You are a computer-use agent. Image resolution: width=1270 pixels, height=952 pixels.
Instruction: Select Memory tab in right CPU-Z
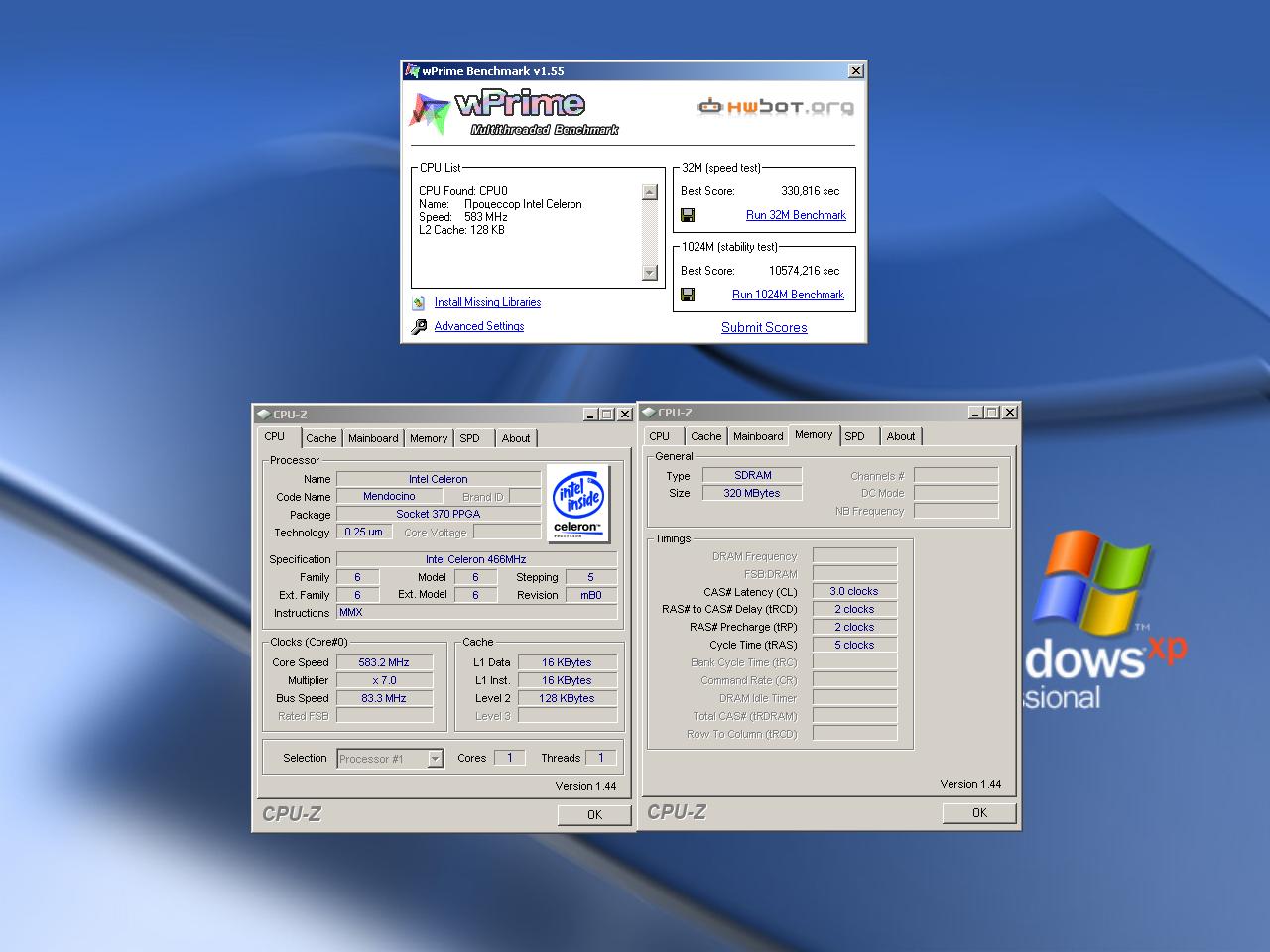point(814,434)
